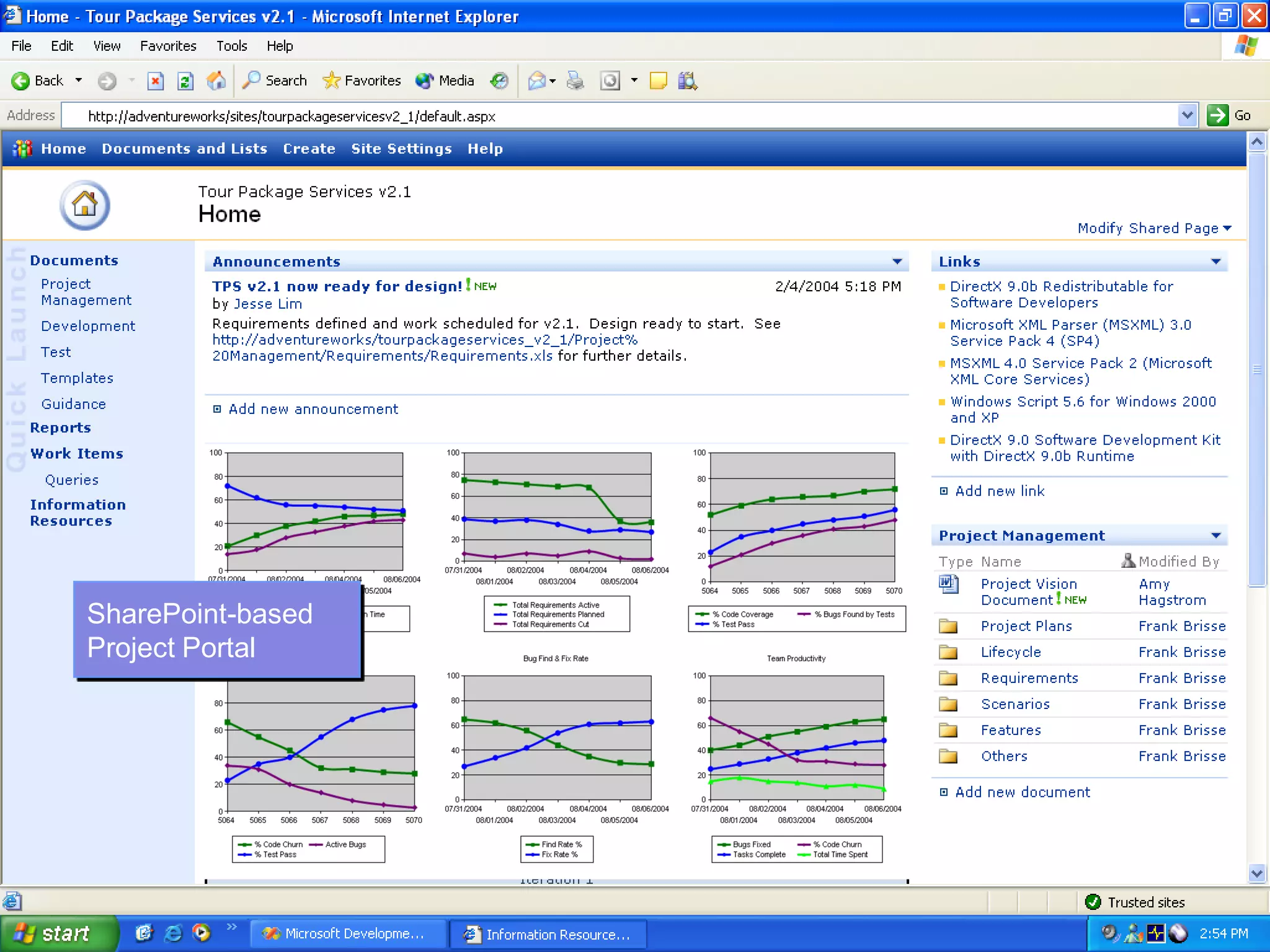This screenshot has width=1270, height=952.
Task: Click the folder icon beside Lifecycle
Action: pyautogui.click(x=948, y=652)
